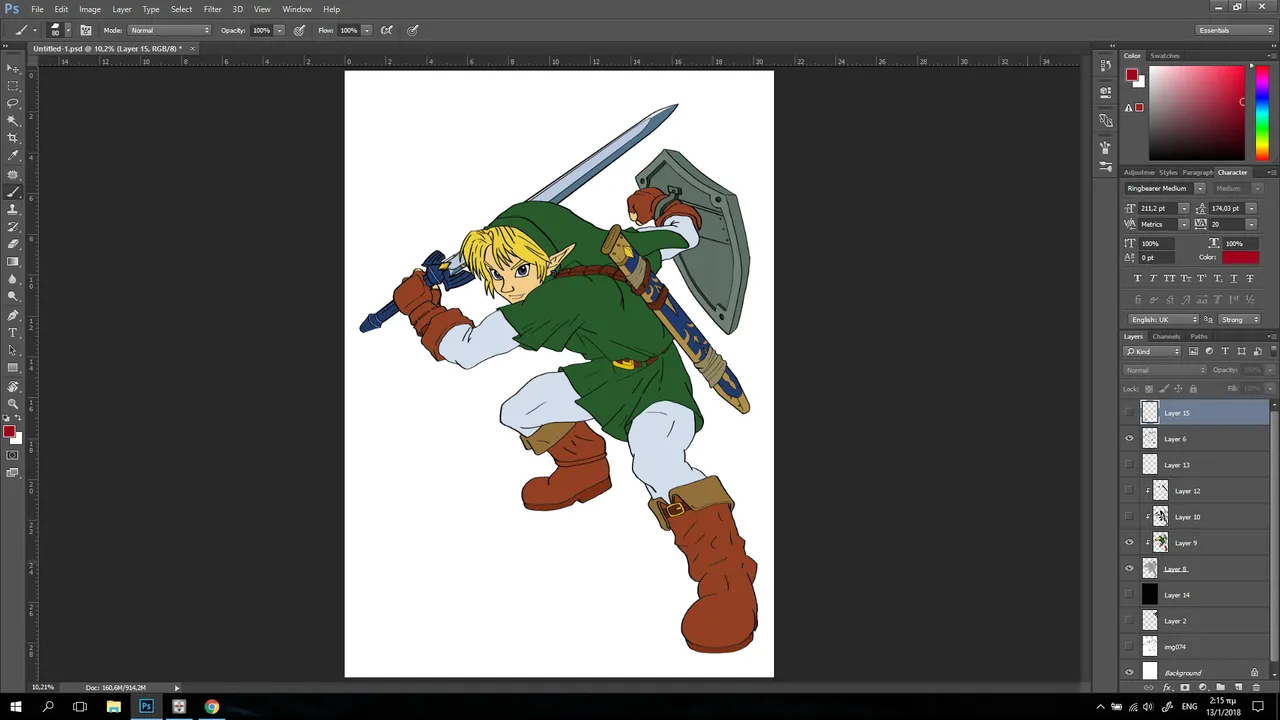The image size is (1280, 720).
Task: Click Lock transparent pixels icon
Action: point(1149,389)
